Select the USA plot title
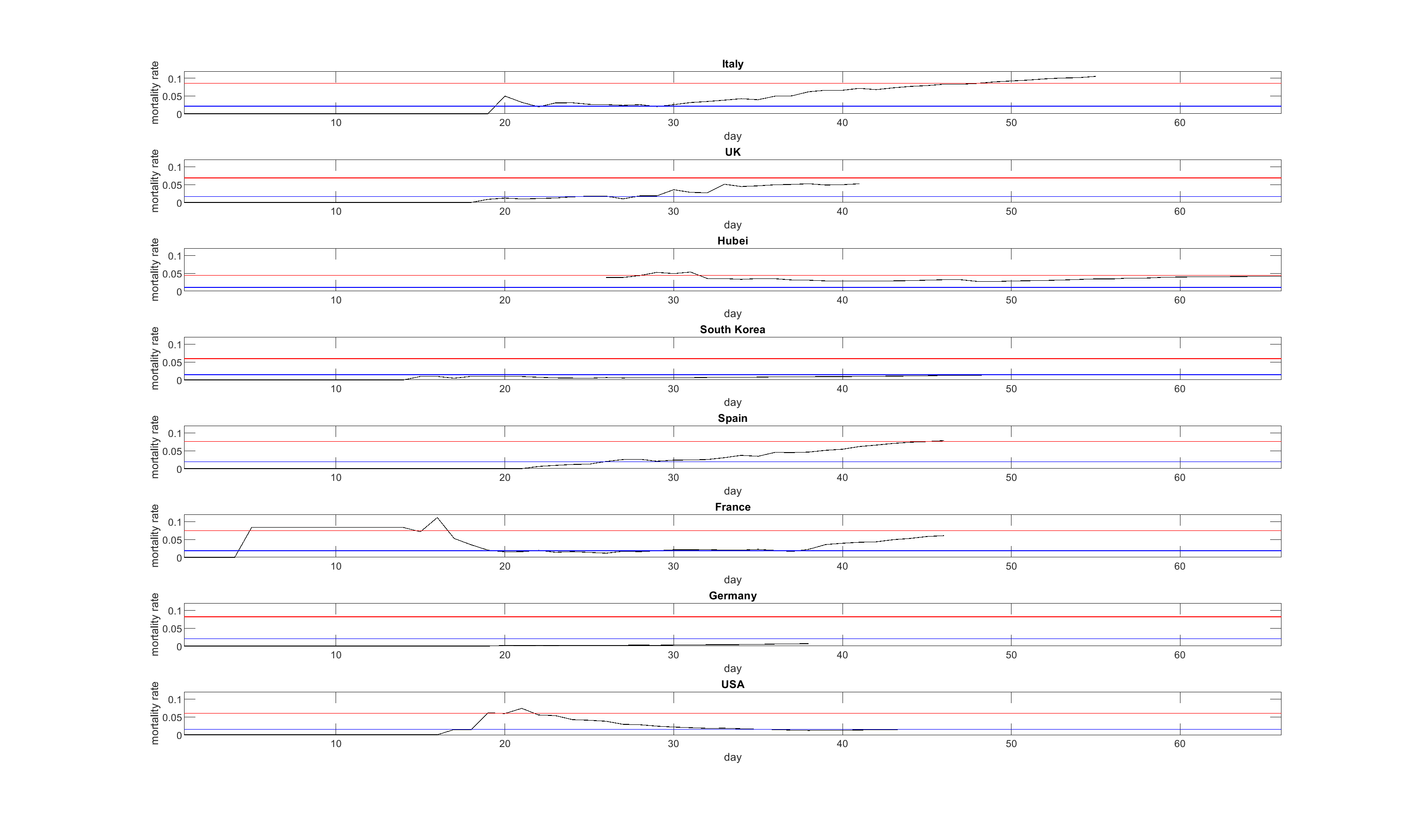 tap(732, 684)
